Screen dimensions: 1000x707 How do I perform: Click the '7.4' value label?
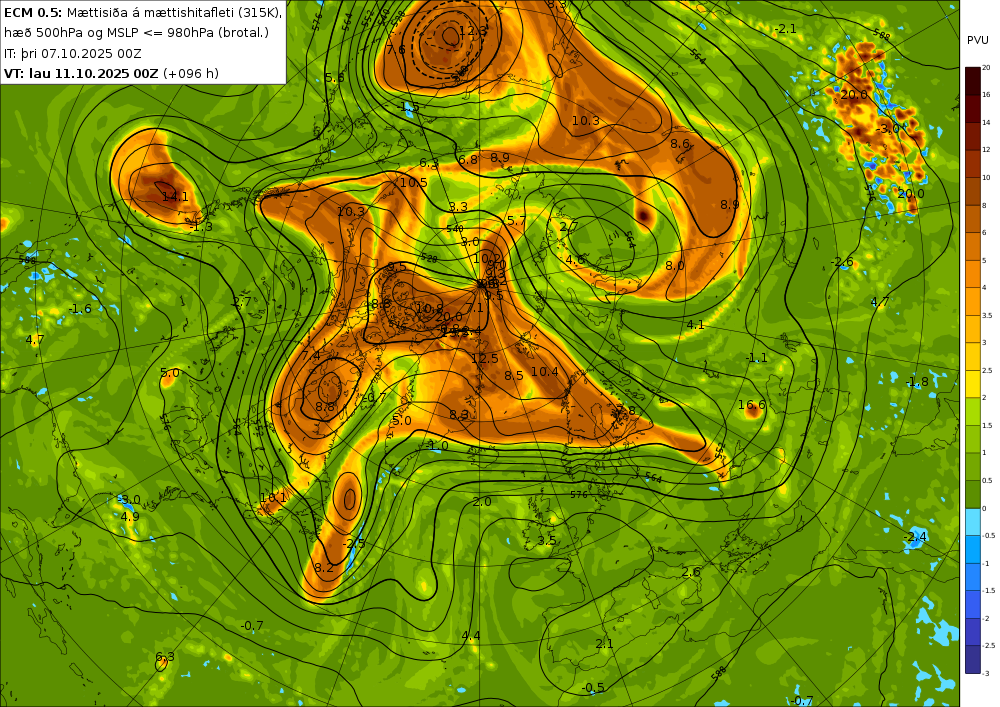pyautogui.click(x=311, y=356)
